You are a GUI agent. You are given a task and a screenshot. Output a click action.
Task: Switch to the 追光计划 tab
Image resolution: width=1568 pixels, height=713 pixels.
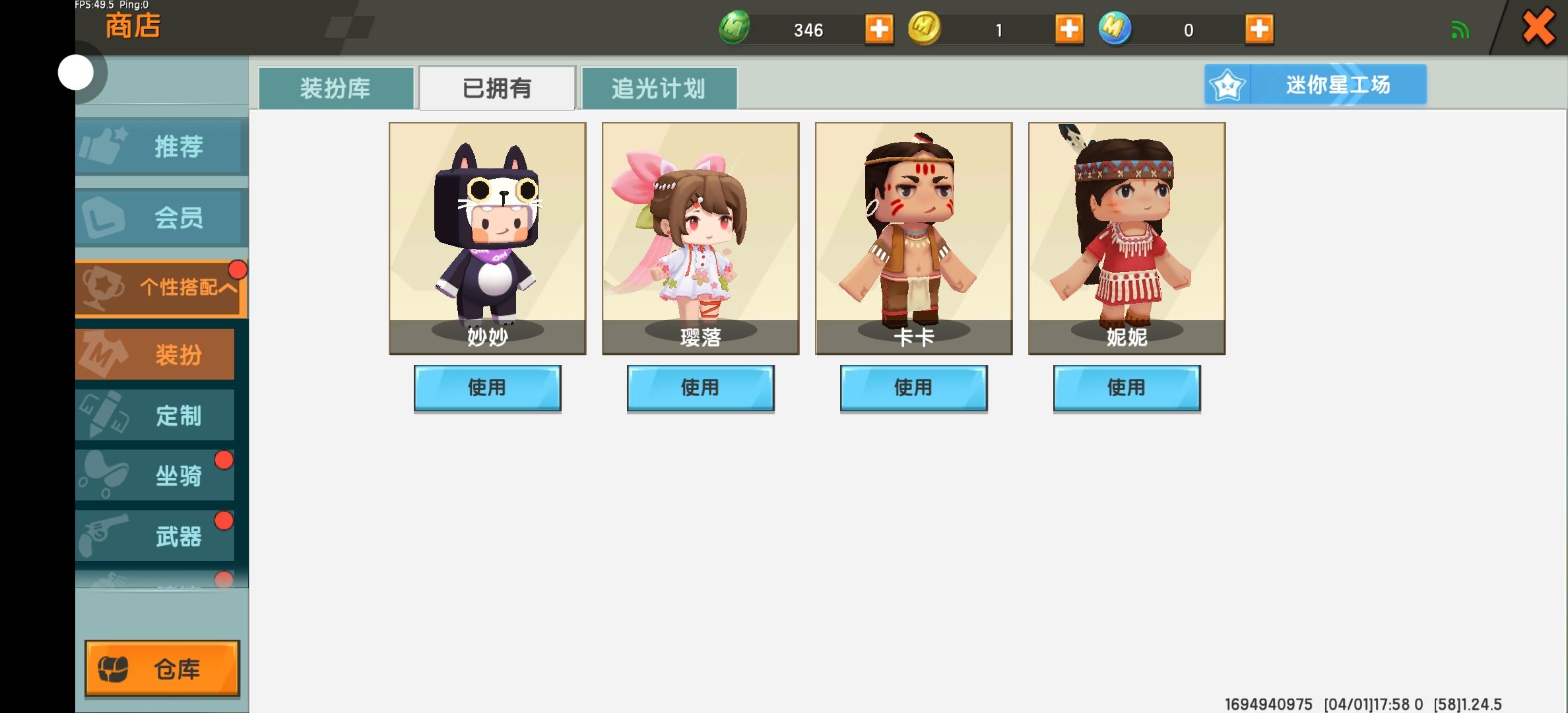pyautogui.click(x=659, y=88)
